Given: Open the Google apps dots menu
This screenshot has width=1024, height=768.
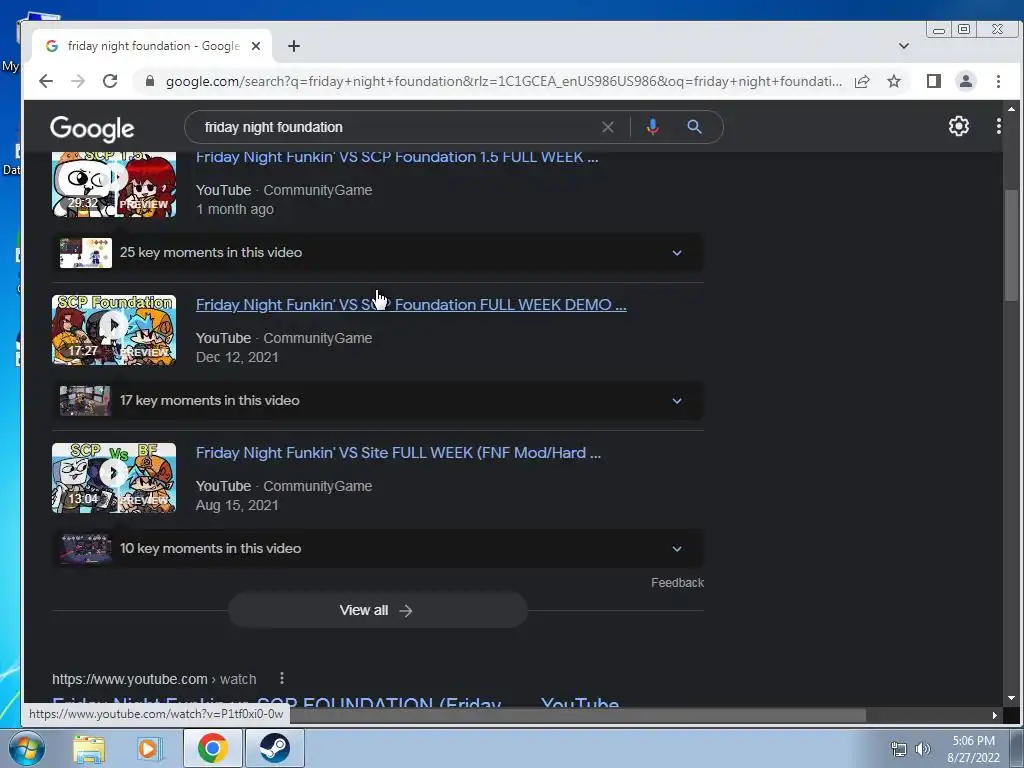Looking at the screenshot, I should point(999,126).
